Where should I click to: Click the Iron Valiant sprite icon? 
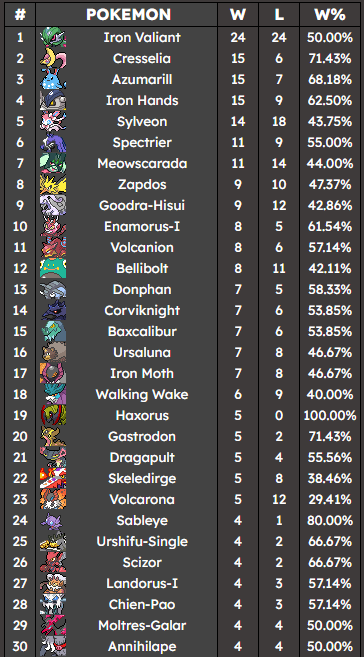pos(53,38)
